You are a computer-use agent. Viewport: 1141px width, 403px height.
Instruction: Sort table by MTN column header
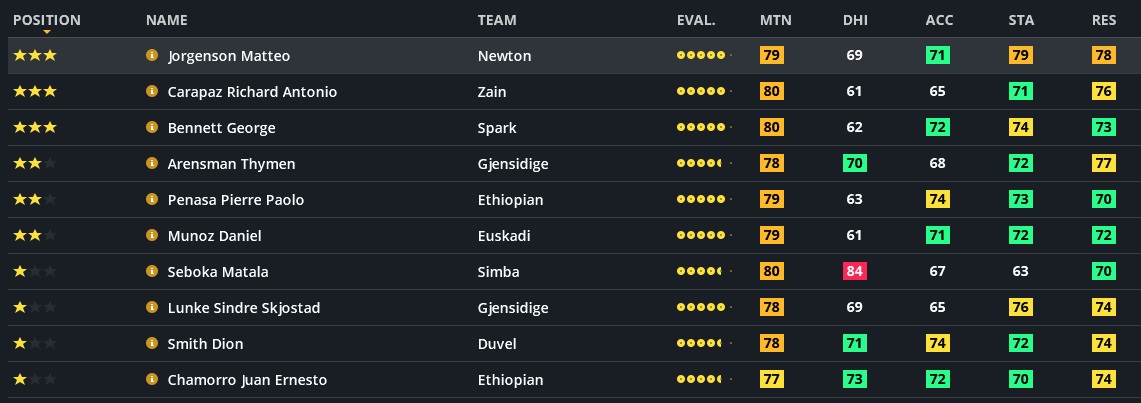click(x=773, y=20)
